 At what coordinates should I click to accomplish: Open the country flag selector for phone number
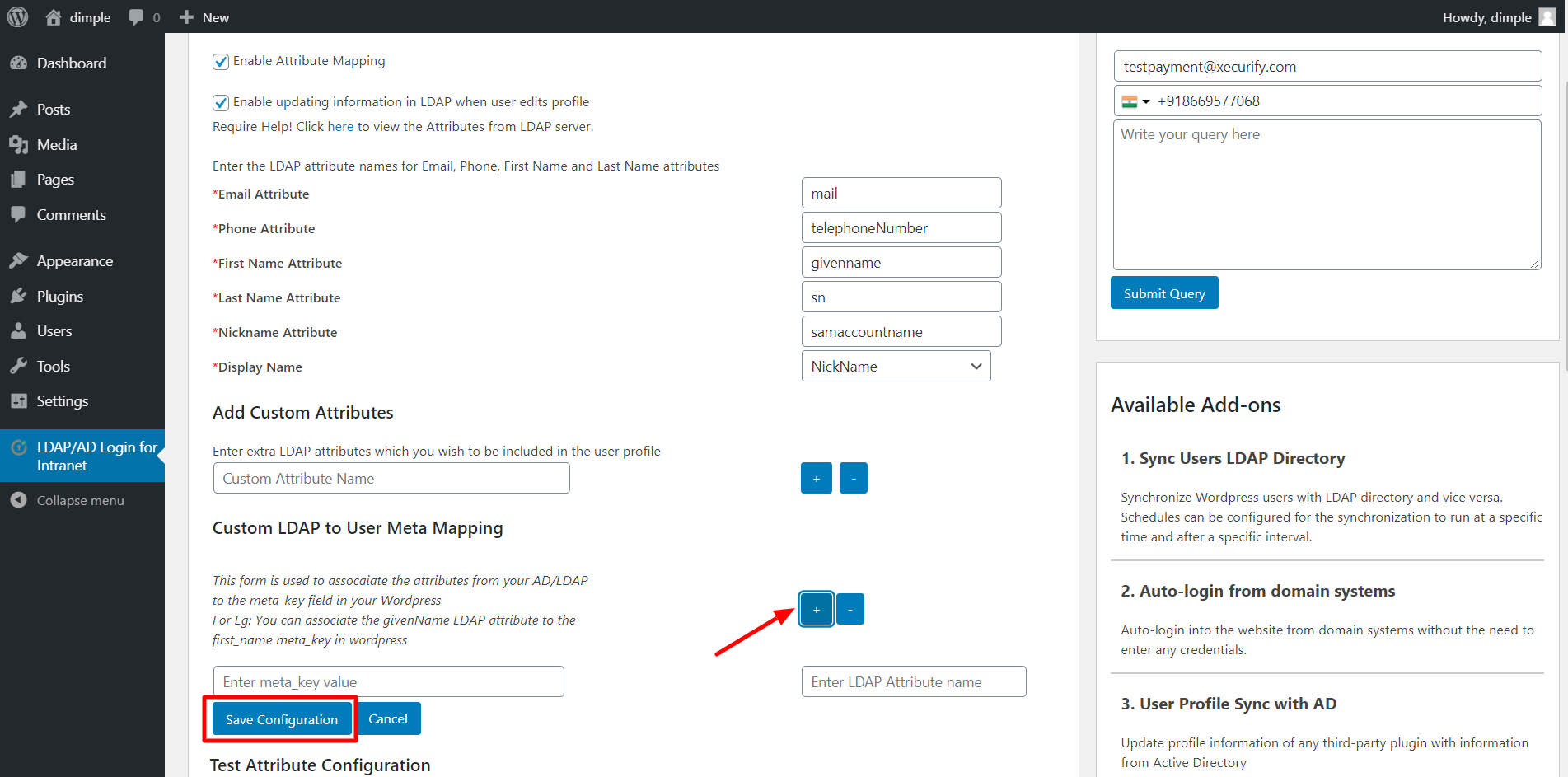pos(1135,101)
